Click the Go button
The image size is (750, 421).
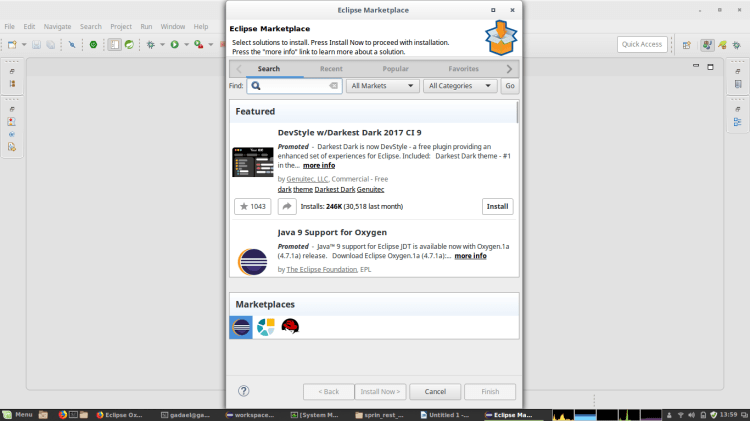click(x=510, y=86)
